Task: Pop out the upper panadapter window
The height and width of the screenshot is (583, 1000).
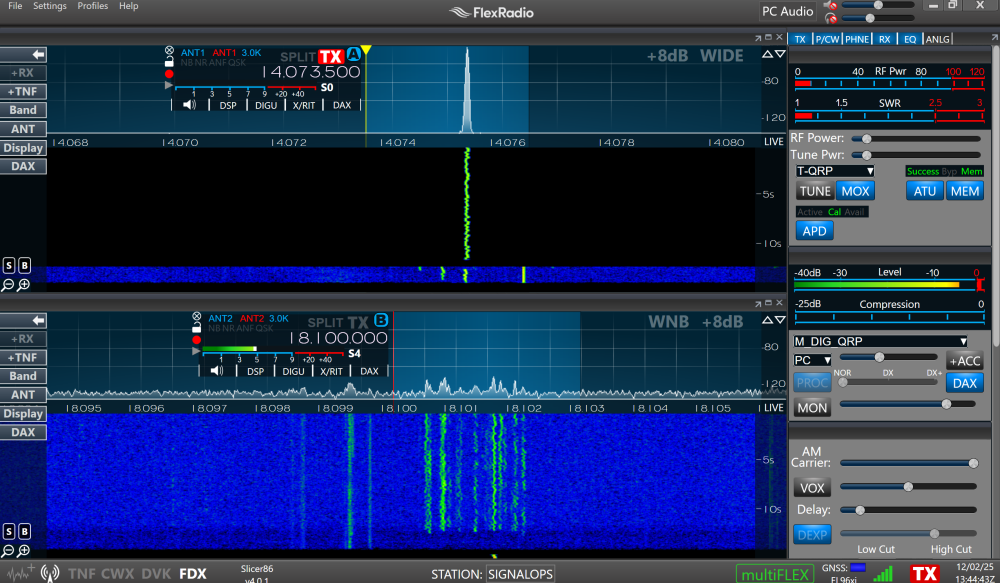Action: coord(758,38)
